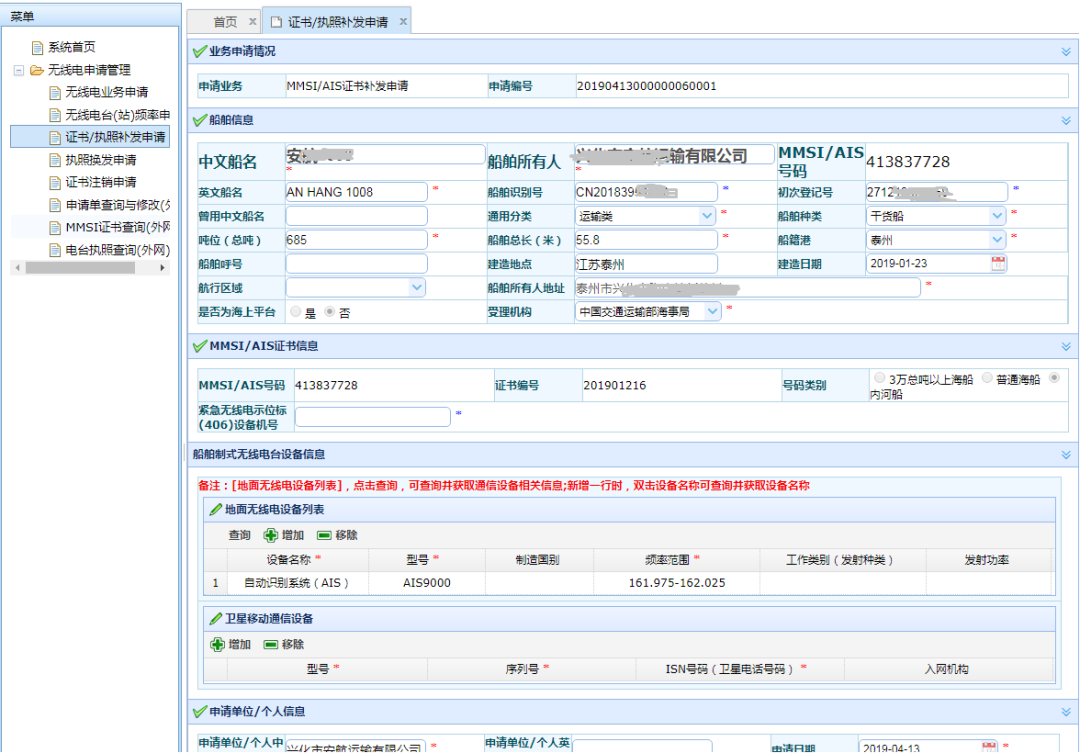Collapse the 业务申请情况 section
The image size is (1080, 753).
tap(1066, 52)
